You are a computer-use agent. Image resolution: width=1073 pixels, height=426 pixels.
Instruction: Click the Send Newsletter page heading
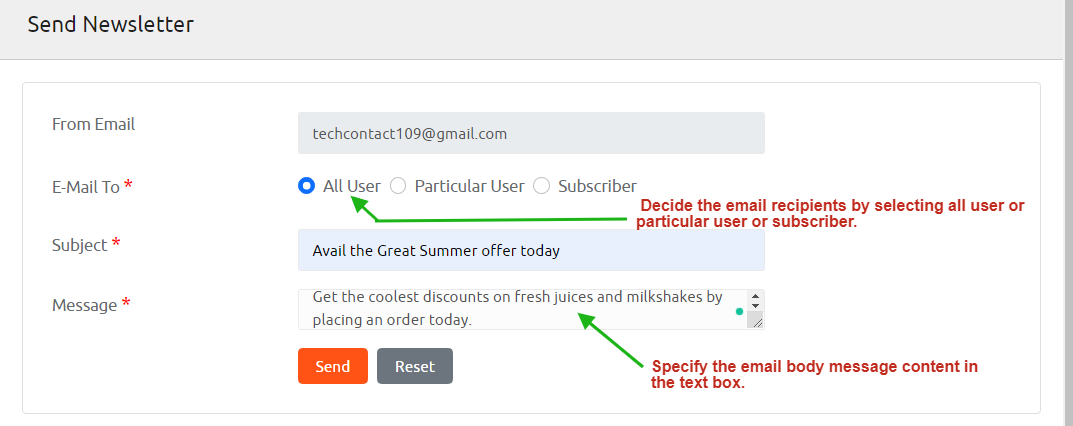110,25
